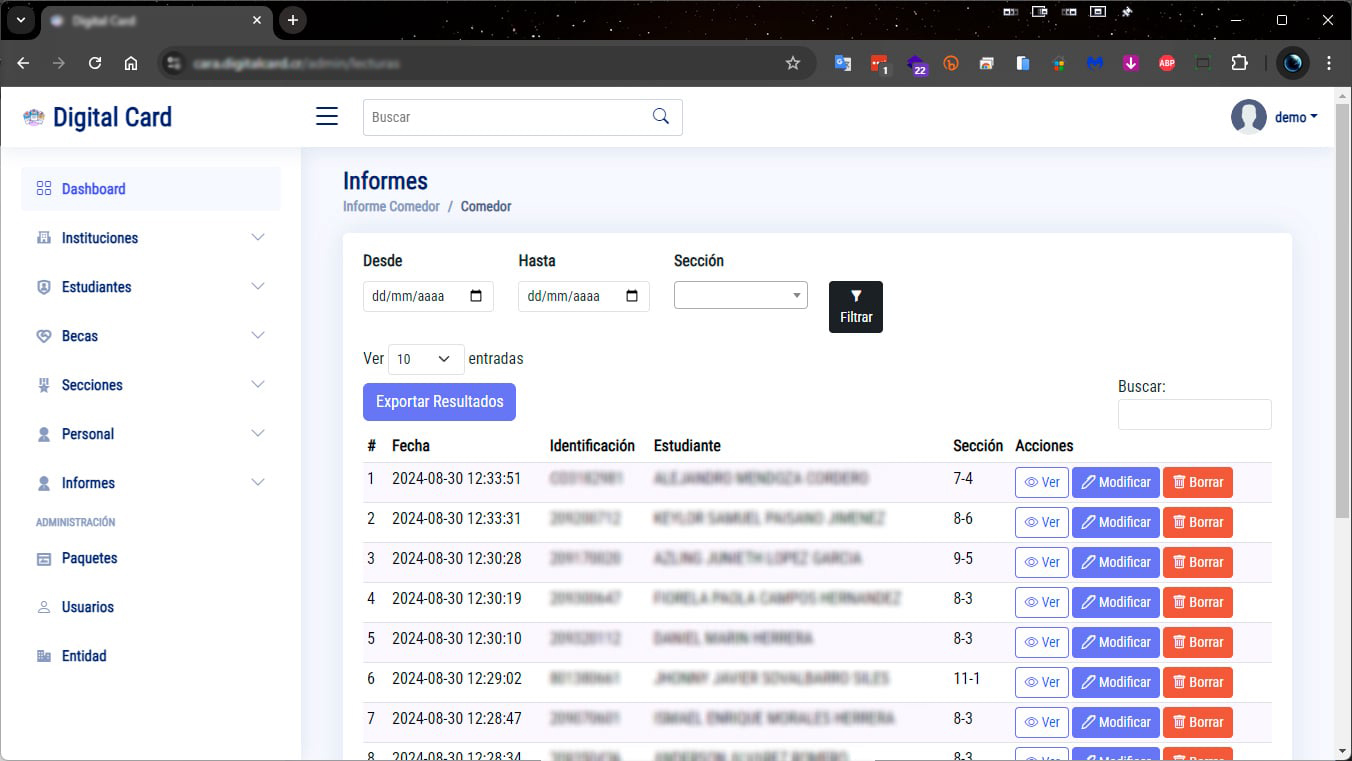
Task: Open the browser extensions puzzle icon
Action: [1240, 63]
